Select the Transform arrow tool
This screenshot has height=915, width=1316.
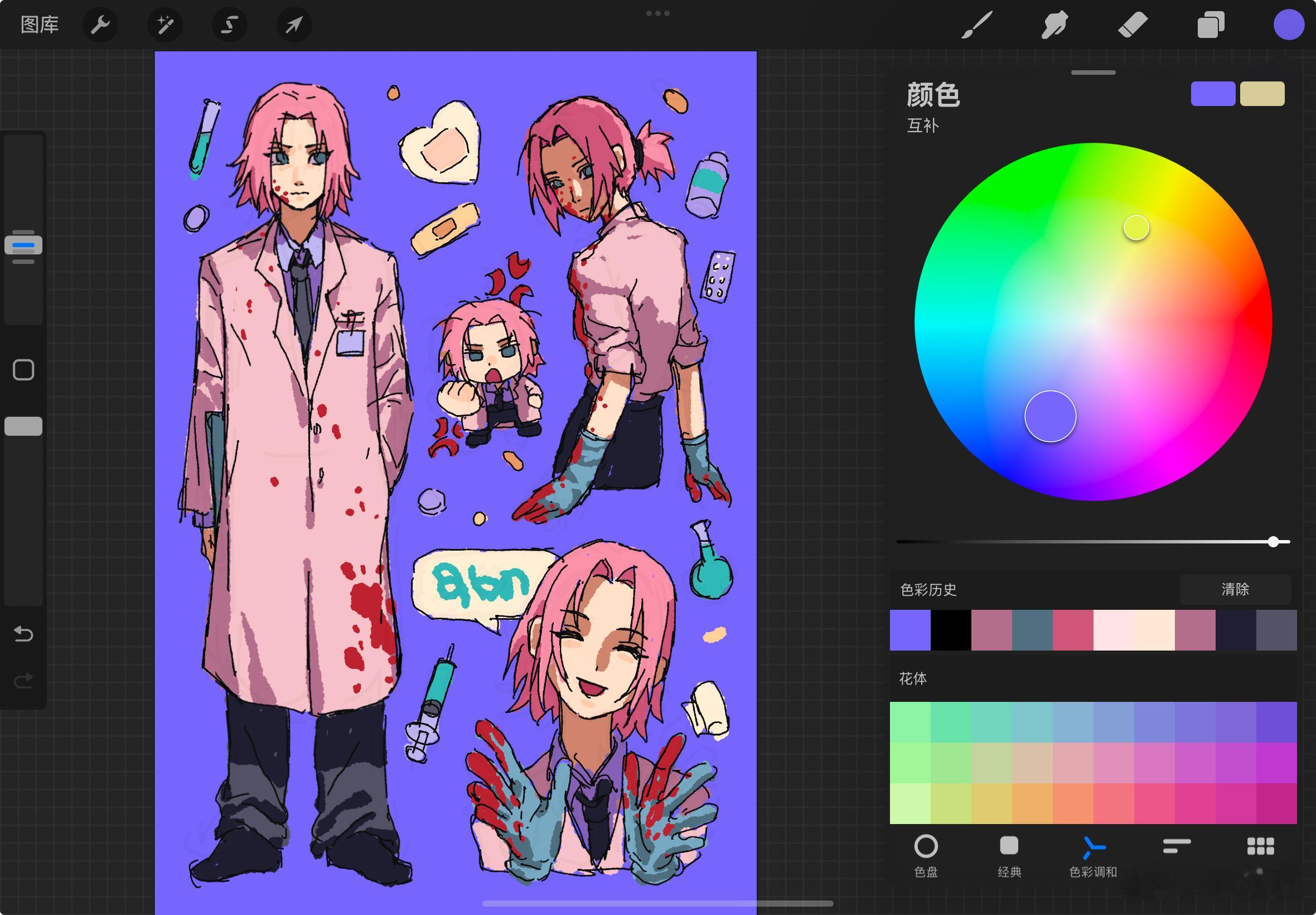tap(294, 25)
